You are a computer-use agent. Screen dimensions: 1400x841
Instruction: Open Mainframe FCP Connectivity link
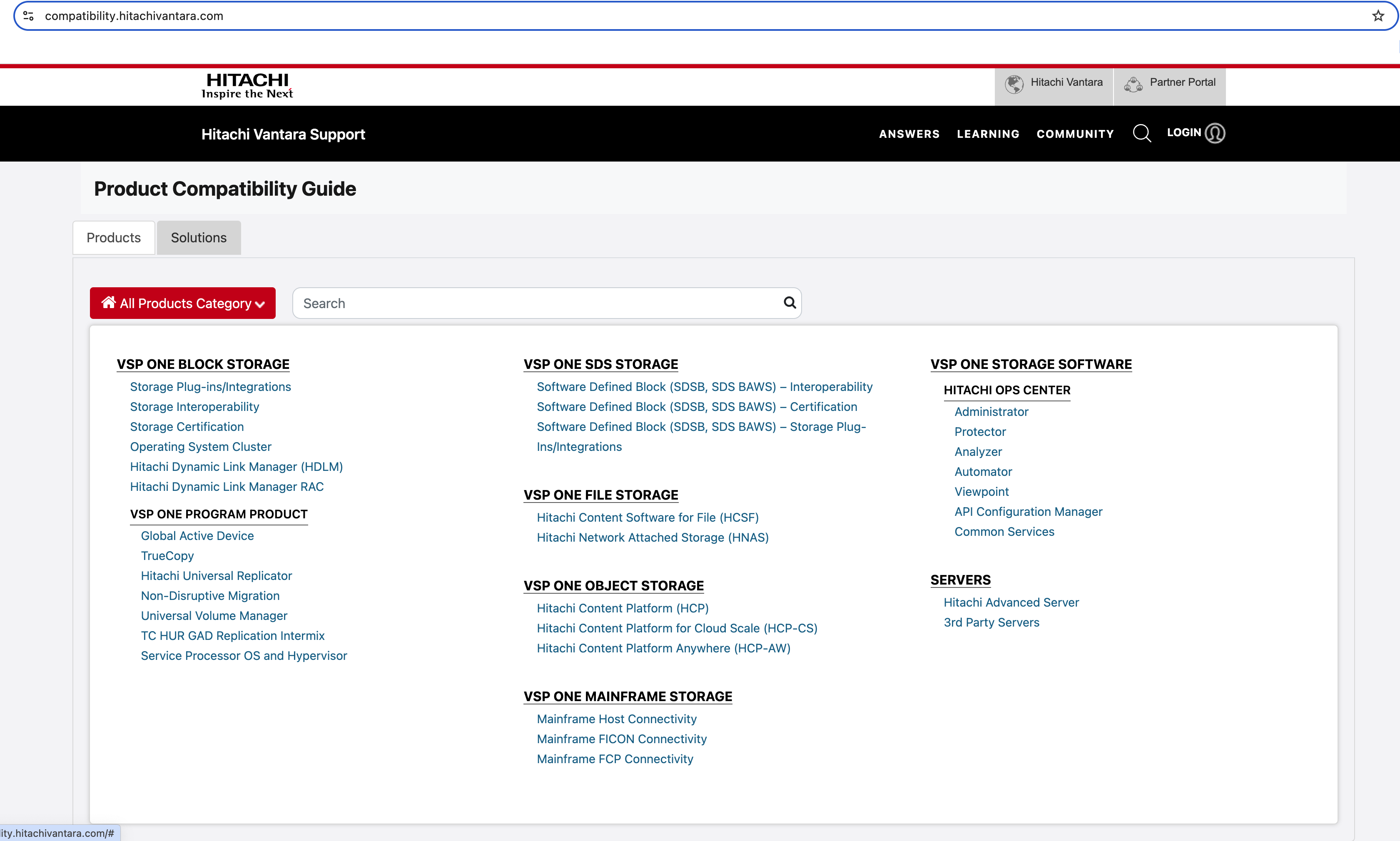614,759
